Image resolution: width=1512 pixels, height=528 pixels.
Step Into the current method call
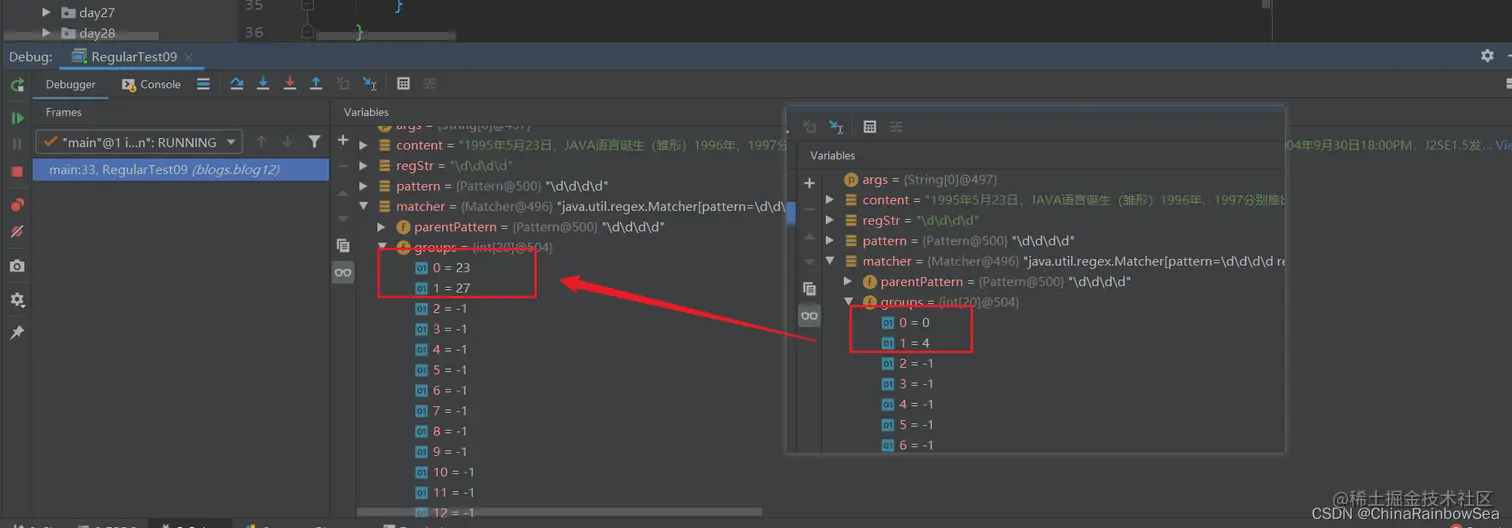[x=263, y=84]
